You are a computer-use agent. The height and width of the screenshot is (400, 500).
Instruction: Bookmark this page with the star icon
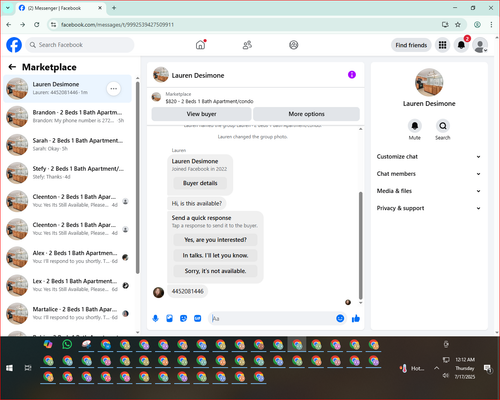tap(458, 25)
